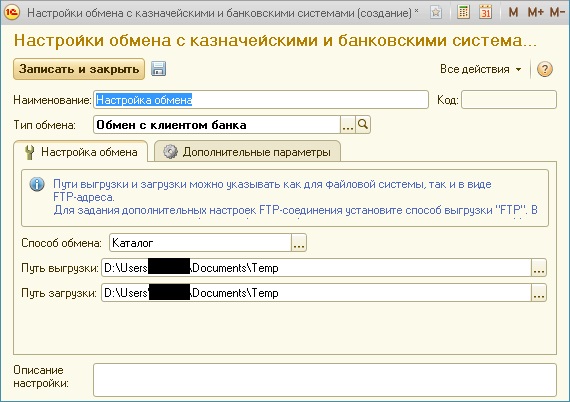The image size is (570, 402).
Task: Focus the Наименование input field
Action: tap(261, 100)
